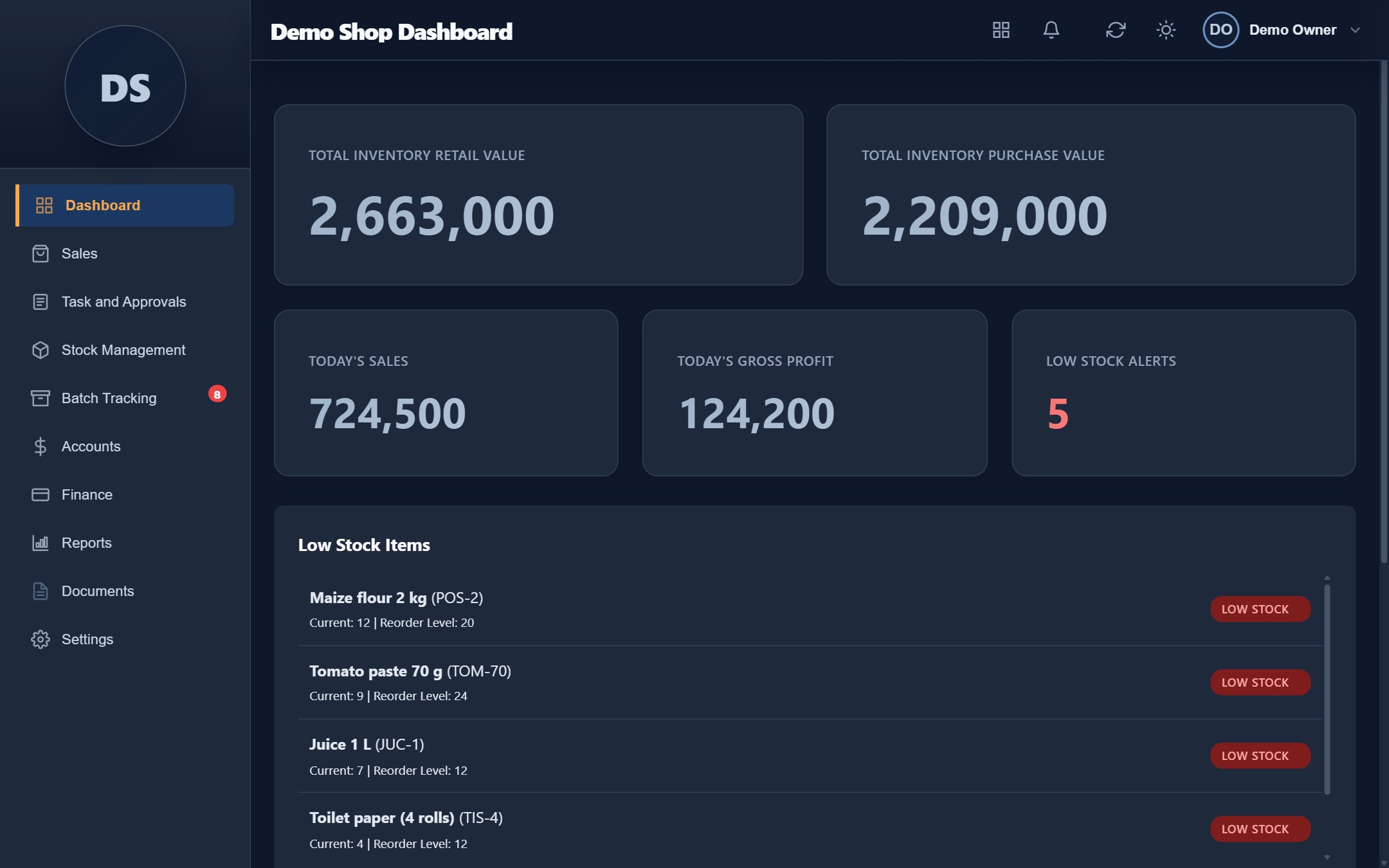Open the Finance section
1389x868 pixels.
[125, 495]
